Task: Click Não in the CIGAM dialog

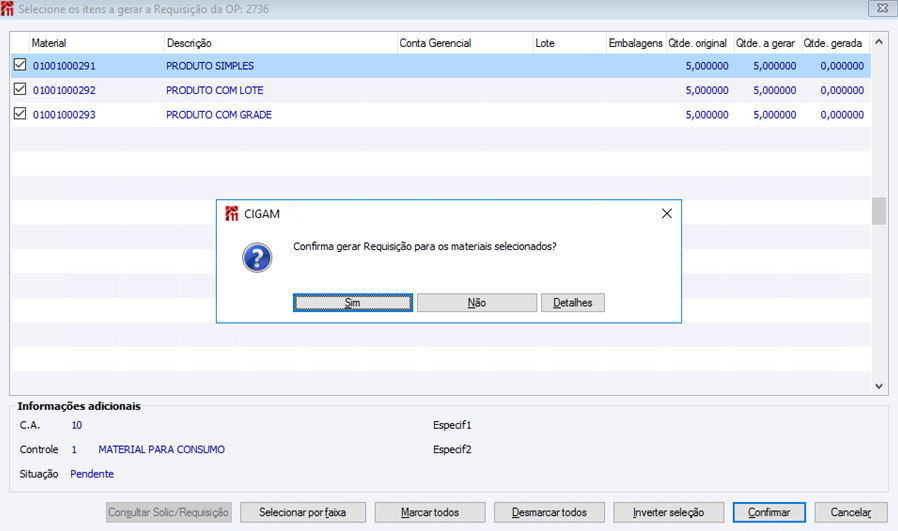Action: click(x=476, y=302)
